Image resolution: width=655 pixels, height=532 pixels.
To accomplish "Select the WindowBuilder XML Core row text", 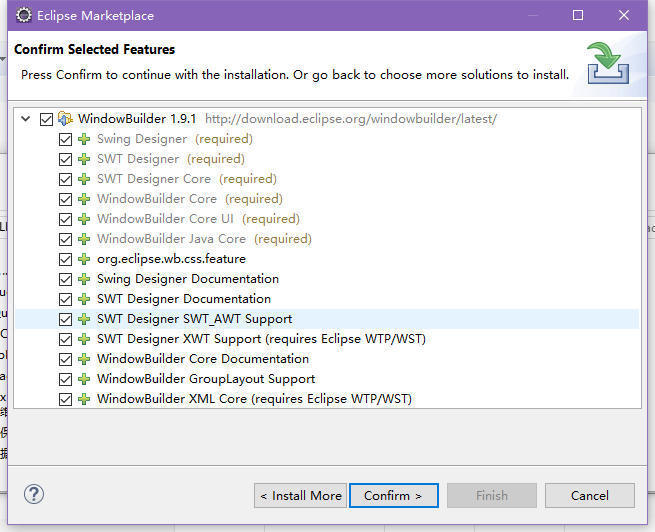I will pyautogui.click(x=254, y=399).
